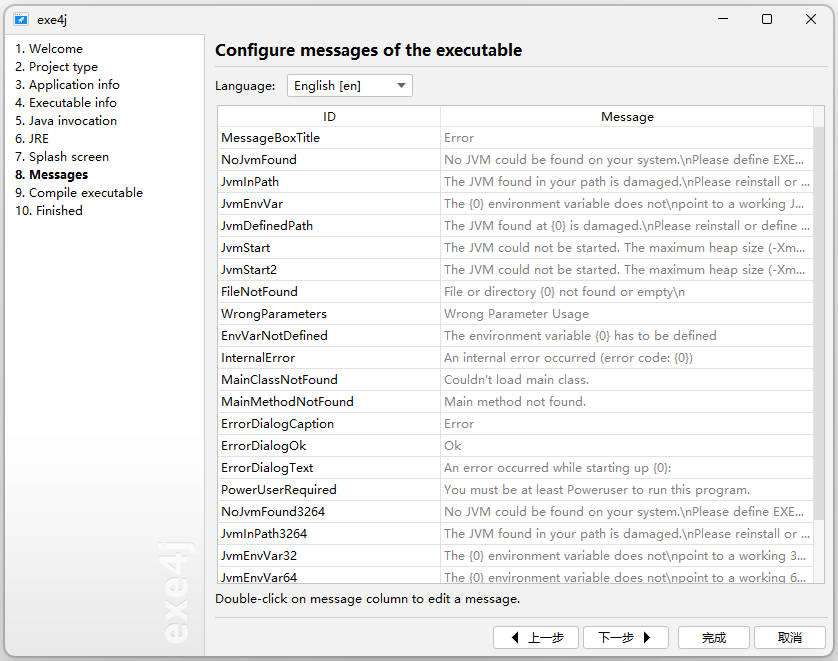Select the JvmStart ID cell
The height and width of the screenshot is (661, 838).
tap(329, 248)
